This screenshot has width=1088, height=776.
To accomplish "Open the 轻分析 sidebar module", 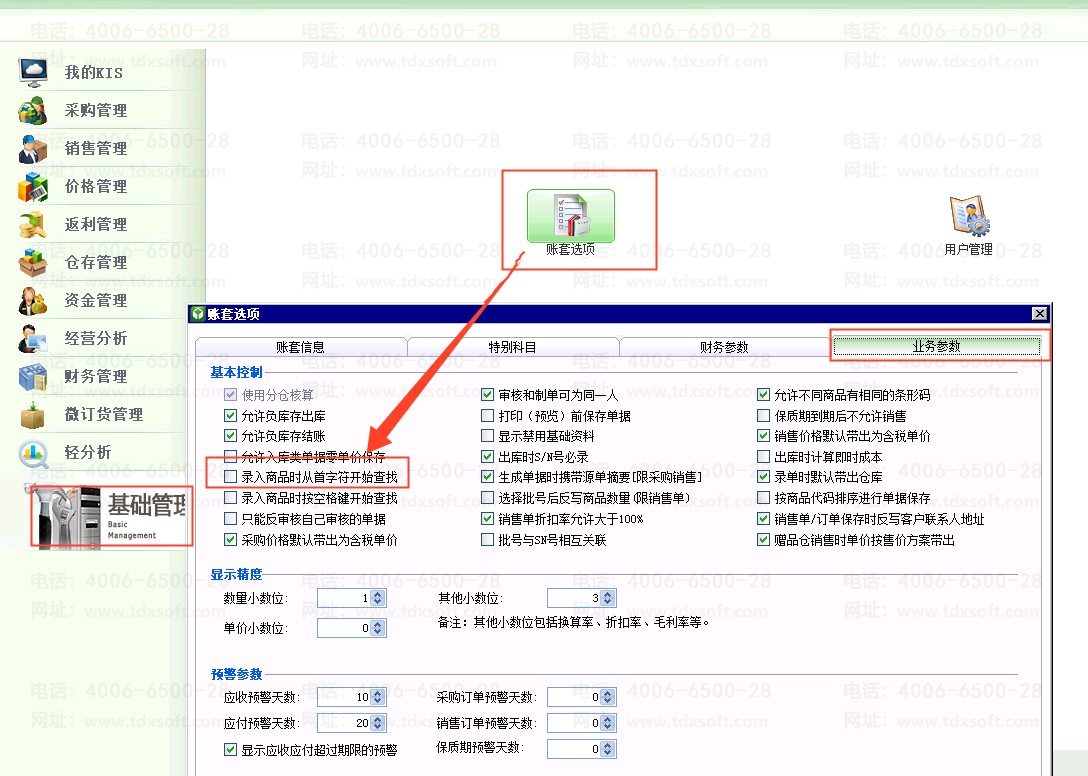I will click(x=33, y=452).
